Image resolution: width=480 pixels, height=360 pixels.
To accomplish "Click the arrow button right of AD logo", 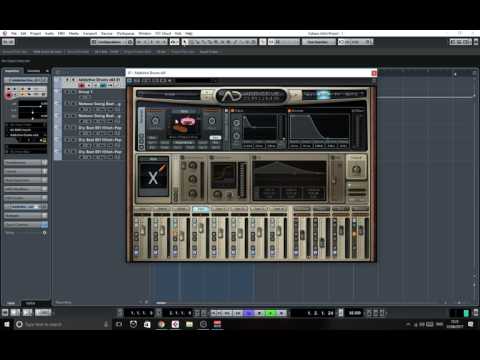I will [x=295, y=95].
